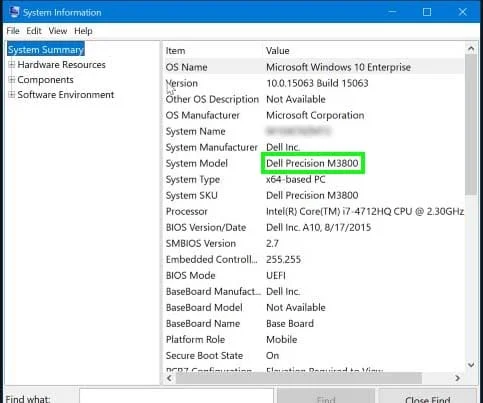Select the System Model row

314,163
